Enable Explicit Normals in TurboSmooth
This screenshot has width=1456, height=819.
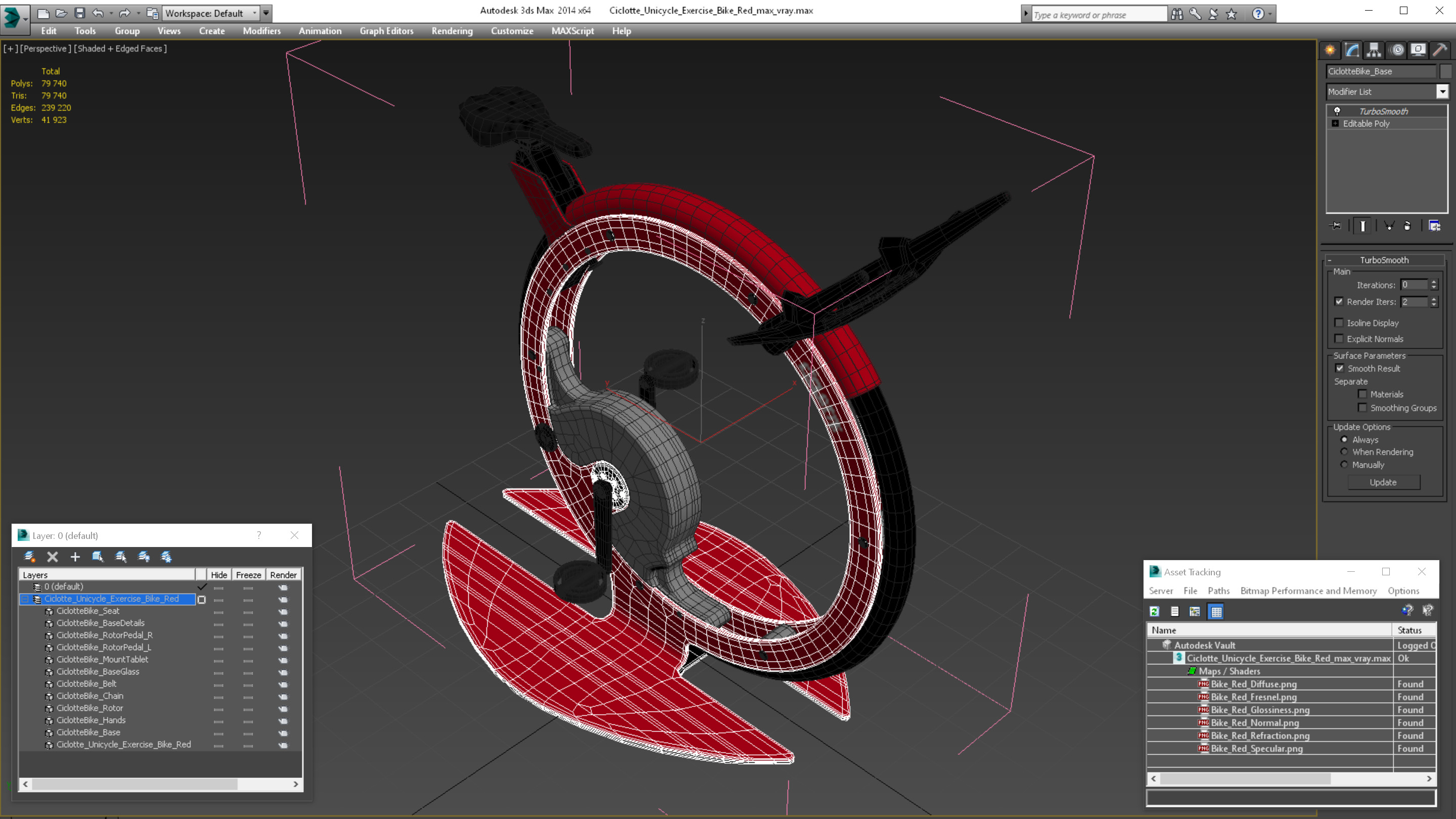[1339, 339]
